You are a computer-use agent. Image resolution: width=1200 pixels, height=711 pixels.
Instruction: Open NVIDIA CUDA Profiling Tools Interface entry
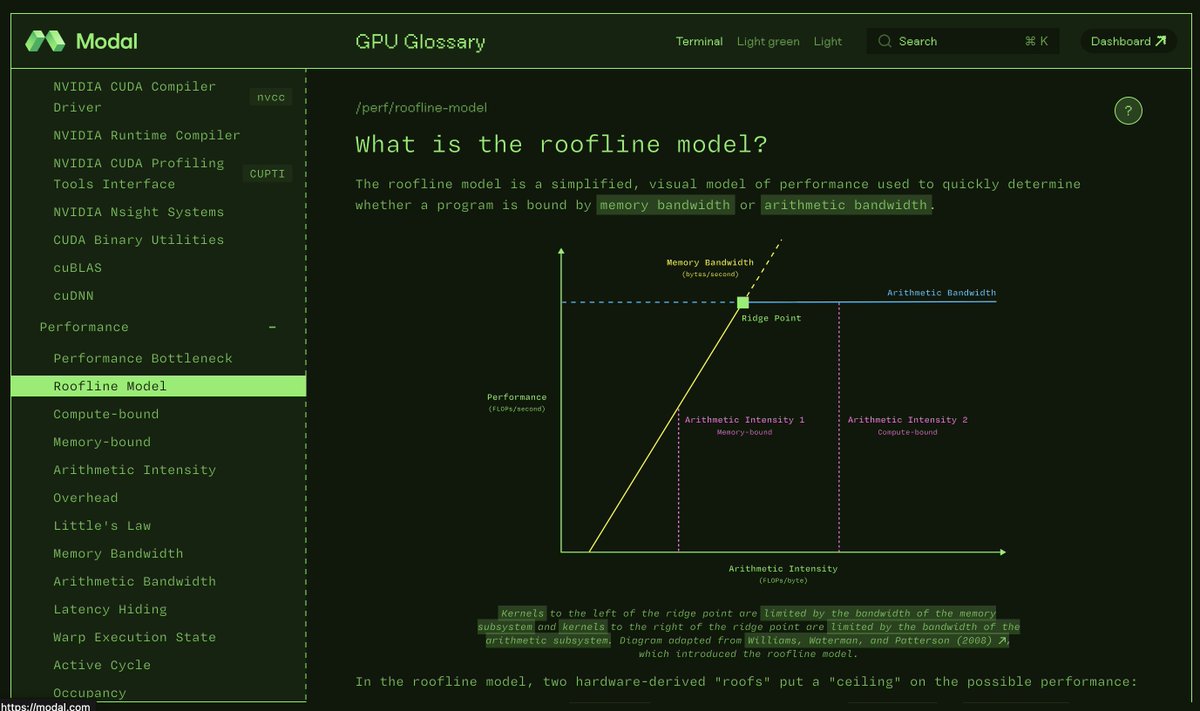coord(139,173)
